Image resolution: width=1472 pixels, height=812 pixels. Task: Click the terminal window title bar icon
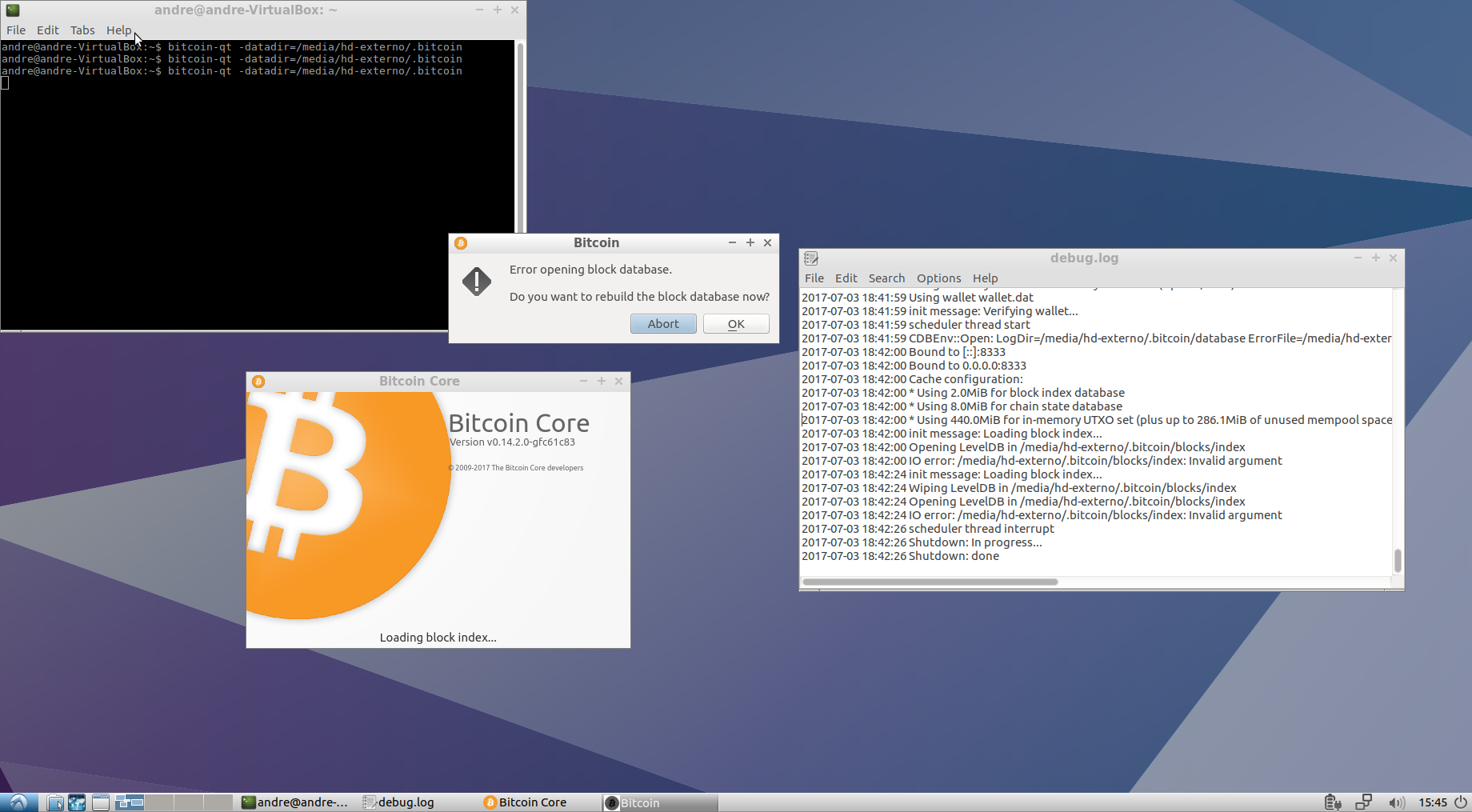[x=13, y=10]
